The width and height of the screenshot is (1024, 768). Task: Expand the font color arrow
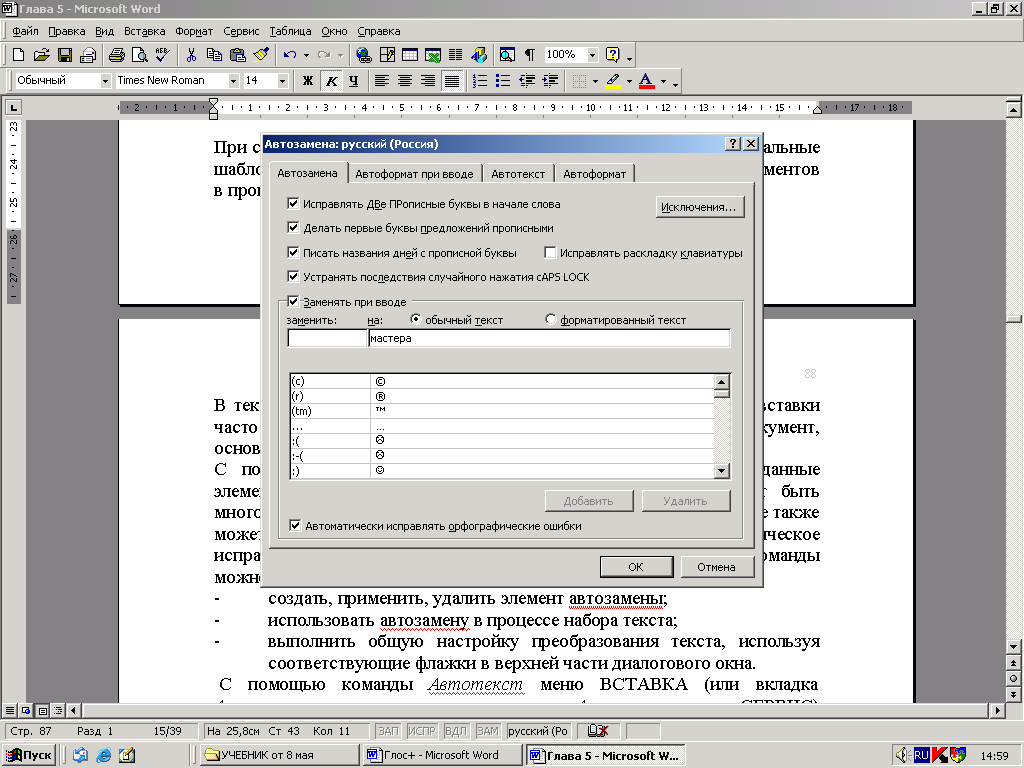[x=663, y=81]
